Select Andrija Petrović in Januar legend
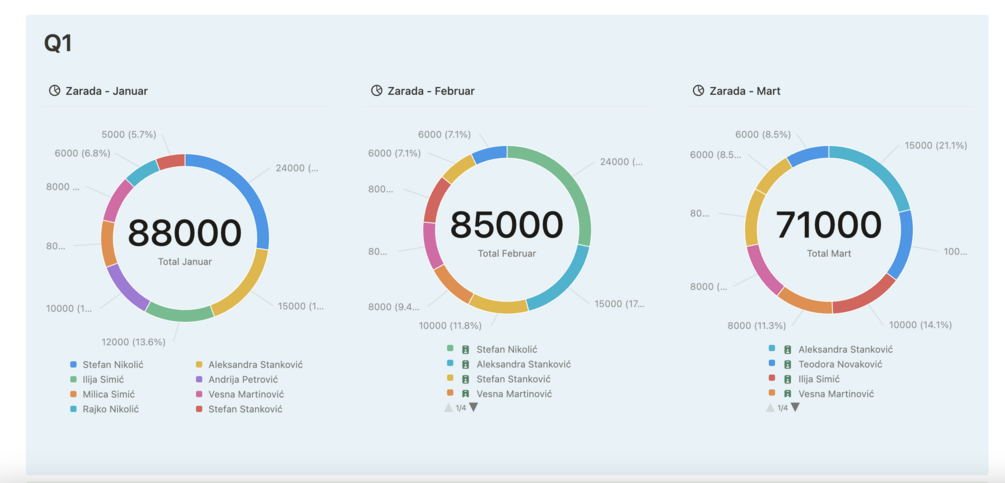This screenshot has width=1005, height=483. click(x=245, y=379)
